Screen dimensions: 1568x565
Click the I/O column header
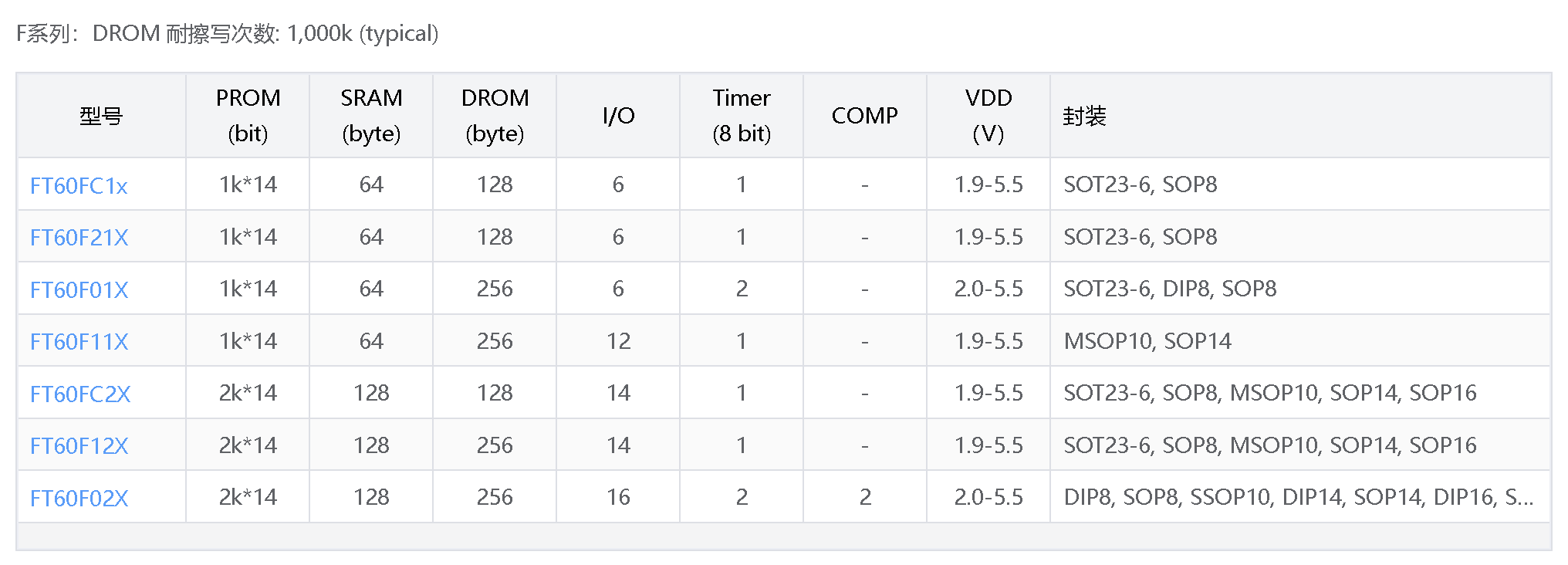click(x=618, y=116)
